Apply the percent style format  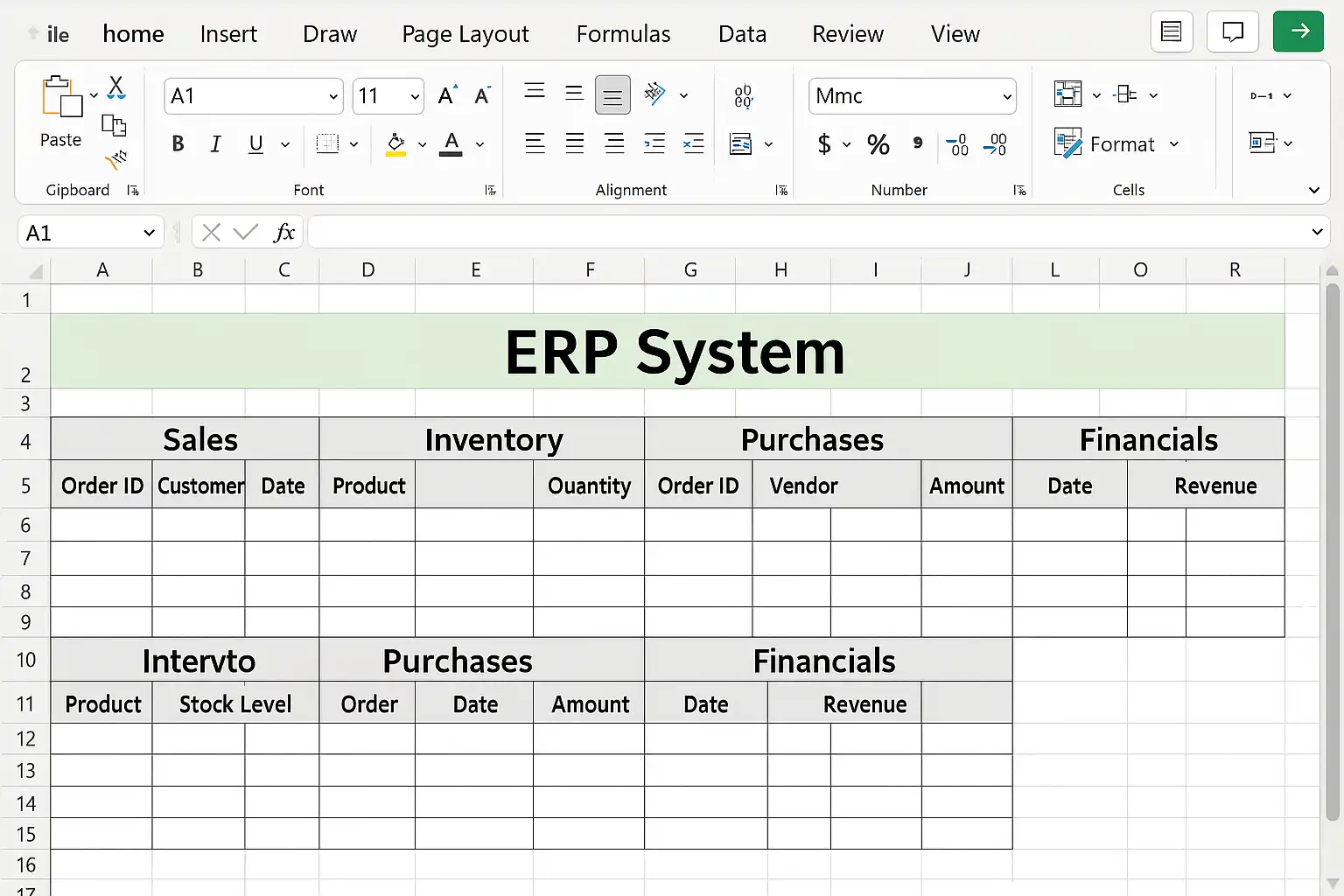(878, 144)
